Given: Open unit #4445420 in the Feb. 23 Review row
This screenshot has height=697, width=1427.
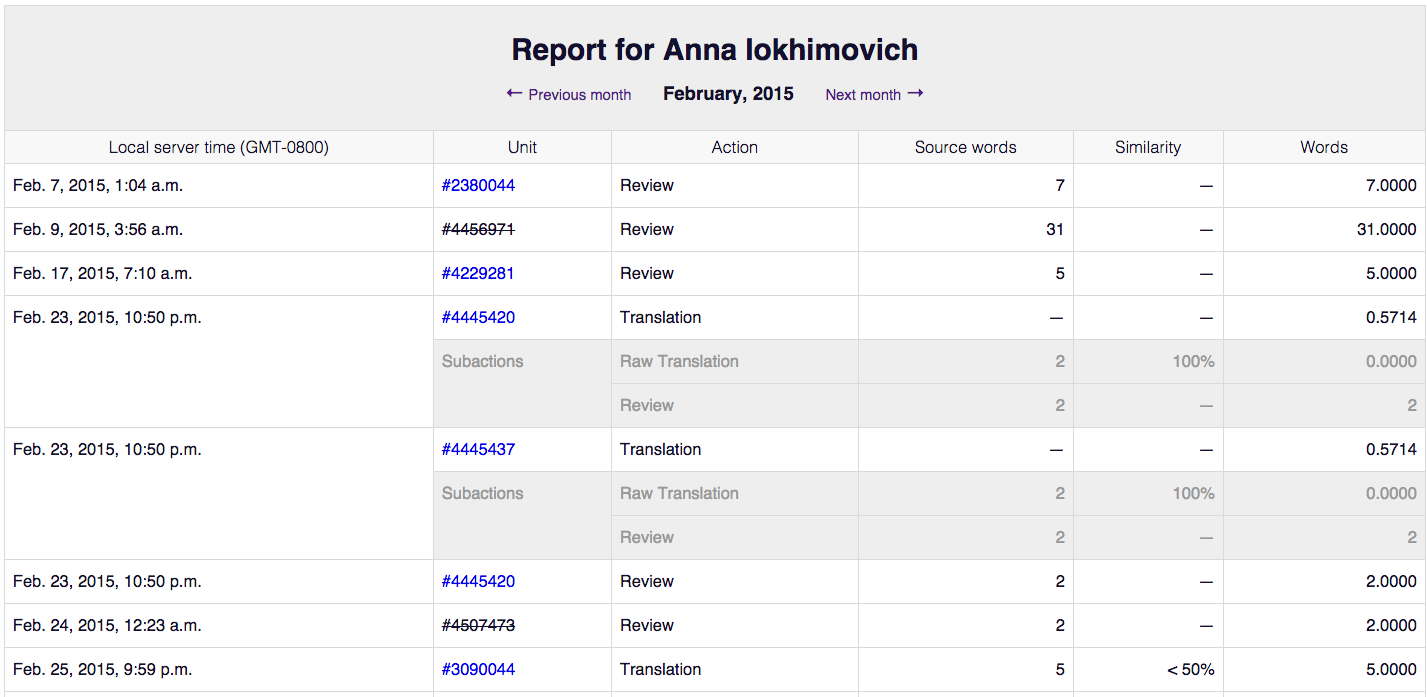Looking at the screenshot, I should point(478,581).
